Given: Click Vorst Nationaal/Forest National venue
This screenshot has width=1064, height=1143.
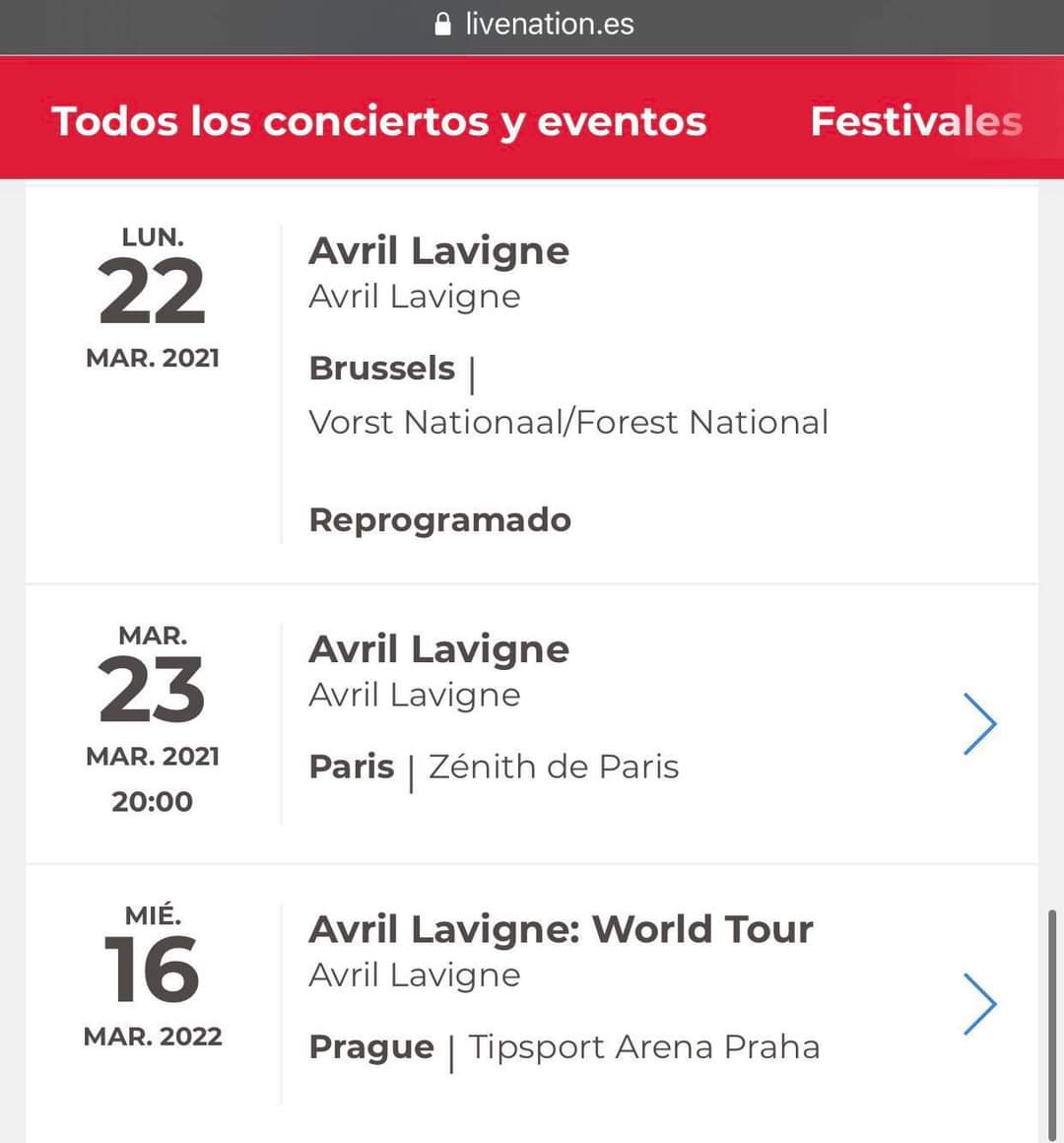Looking at the screenshot, I should [x=568, y=422].
